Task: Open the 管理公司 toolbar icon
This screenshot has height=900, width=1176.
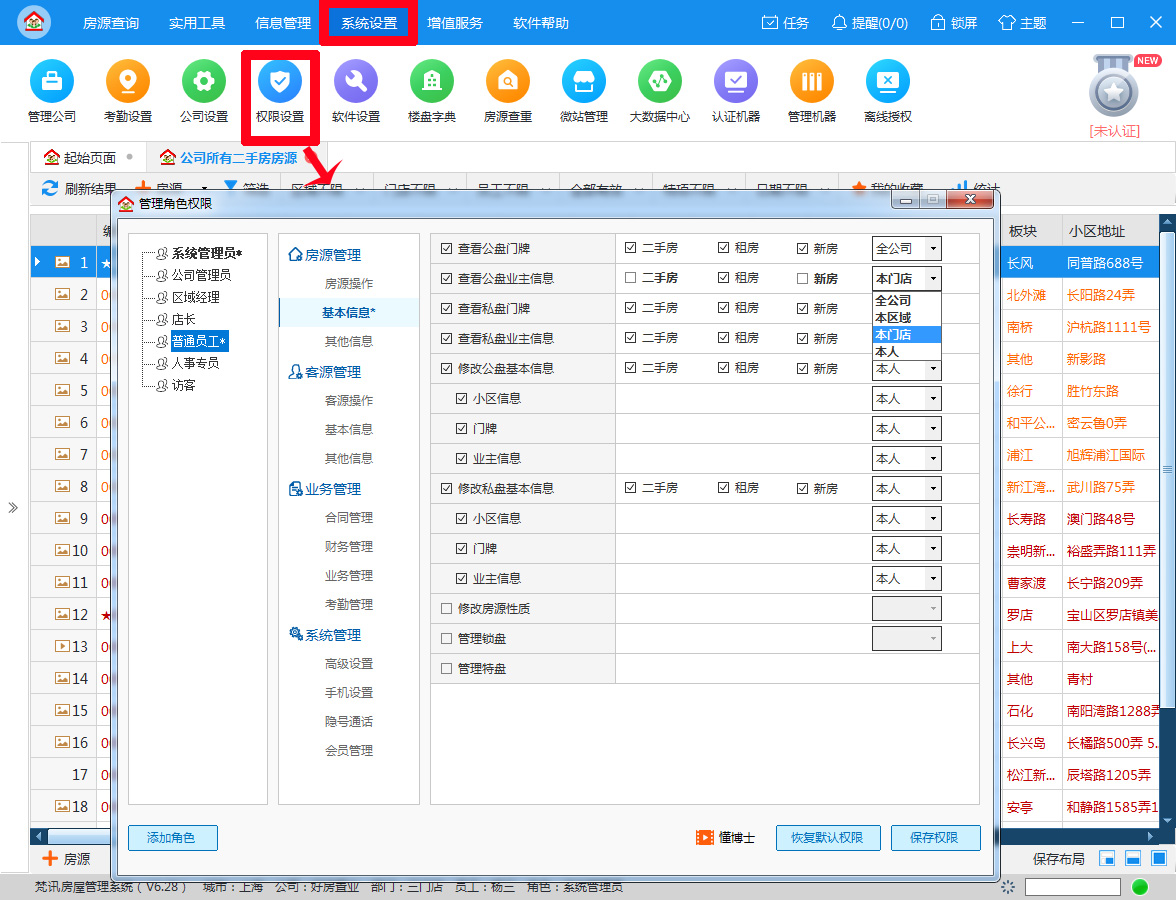Action: pyautogui.click(x=52, y=81)
